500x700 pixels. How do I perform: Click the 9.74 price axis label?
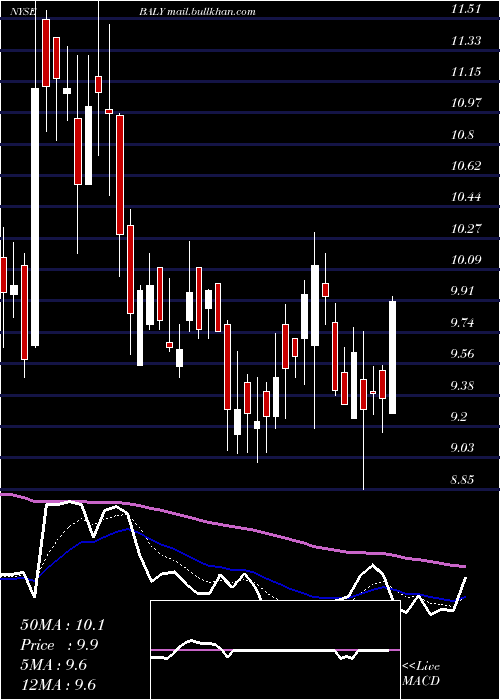coord(464,323)
